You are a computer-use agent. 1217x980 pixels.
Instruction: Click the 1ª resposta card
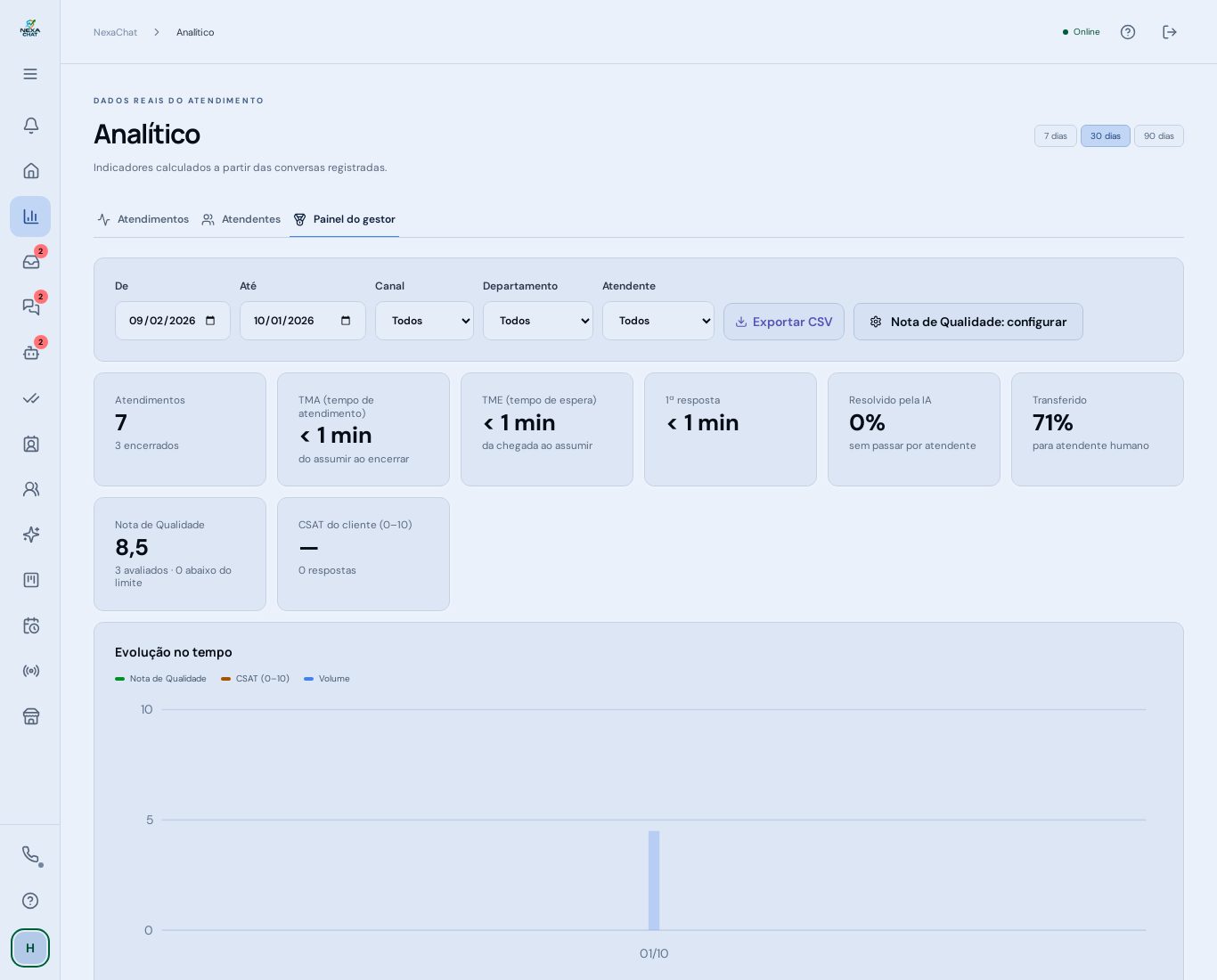click(x=731, y=429)
